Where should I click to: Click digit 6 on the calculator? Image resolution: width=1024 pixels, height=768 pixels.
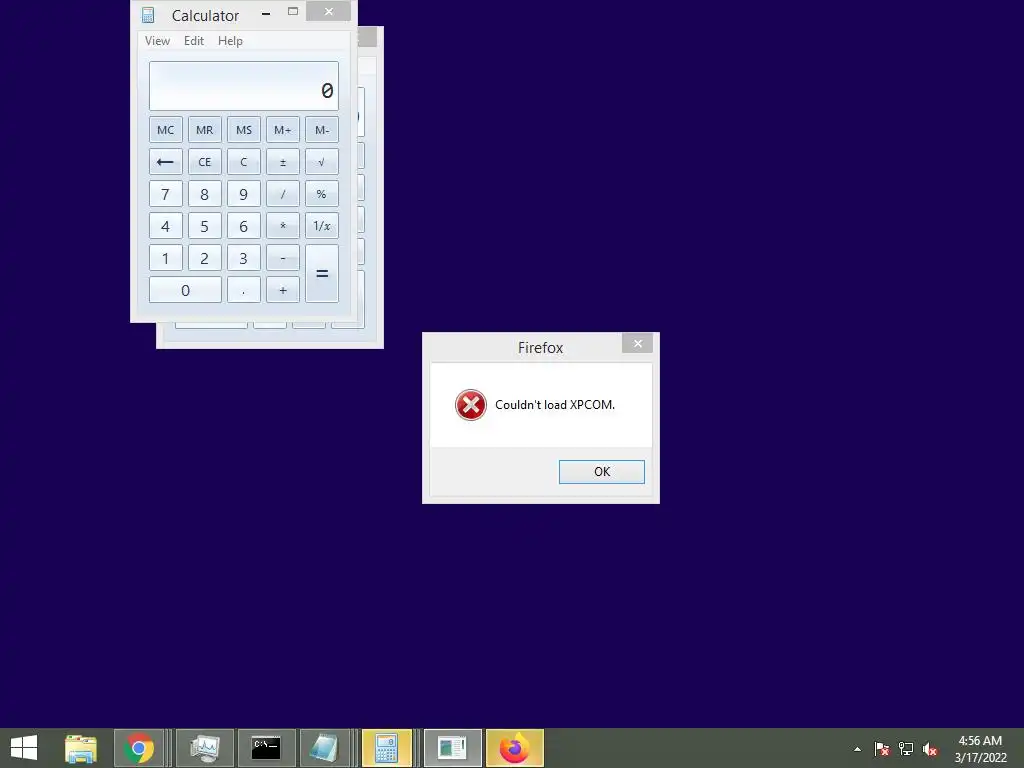tap(244, 225)
